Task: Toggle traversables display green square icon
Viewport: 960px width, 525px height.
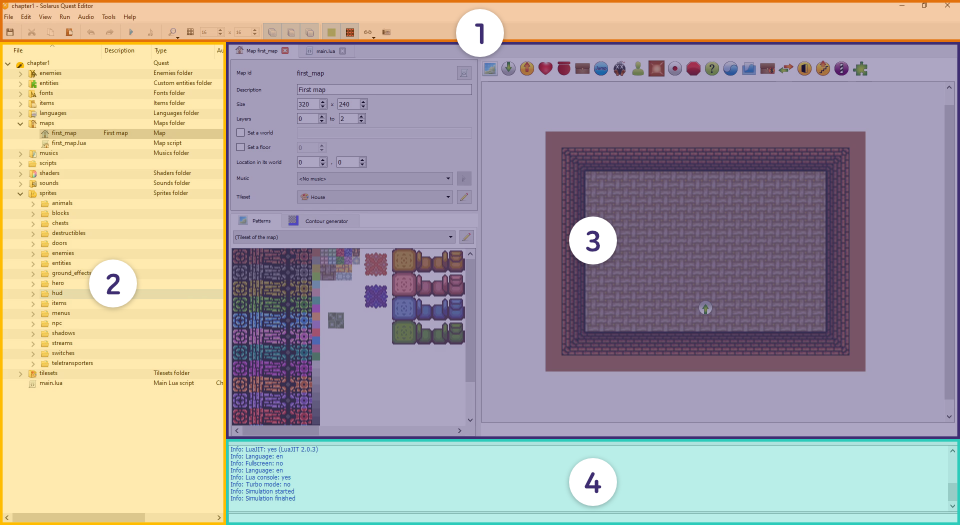Action: 331,32
